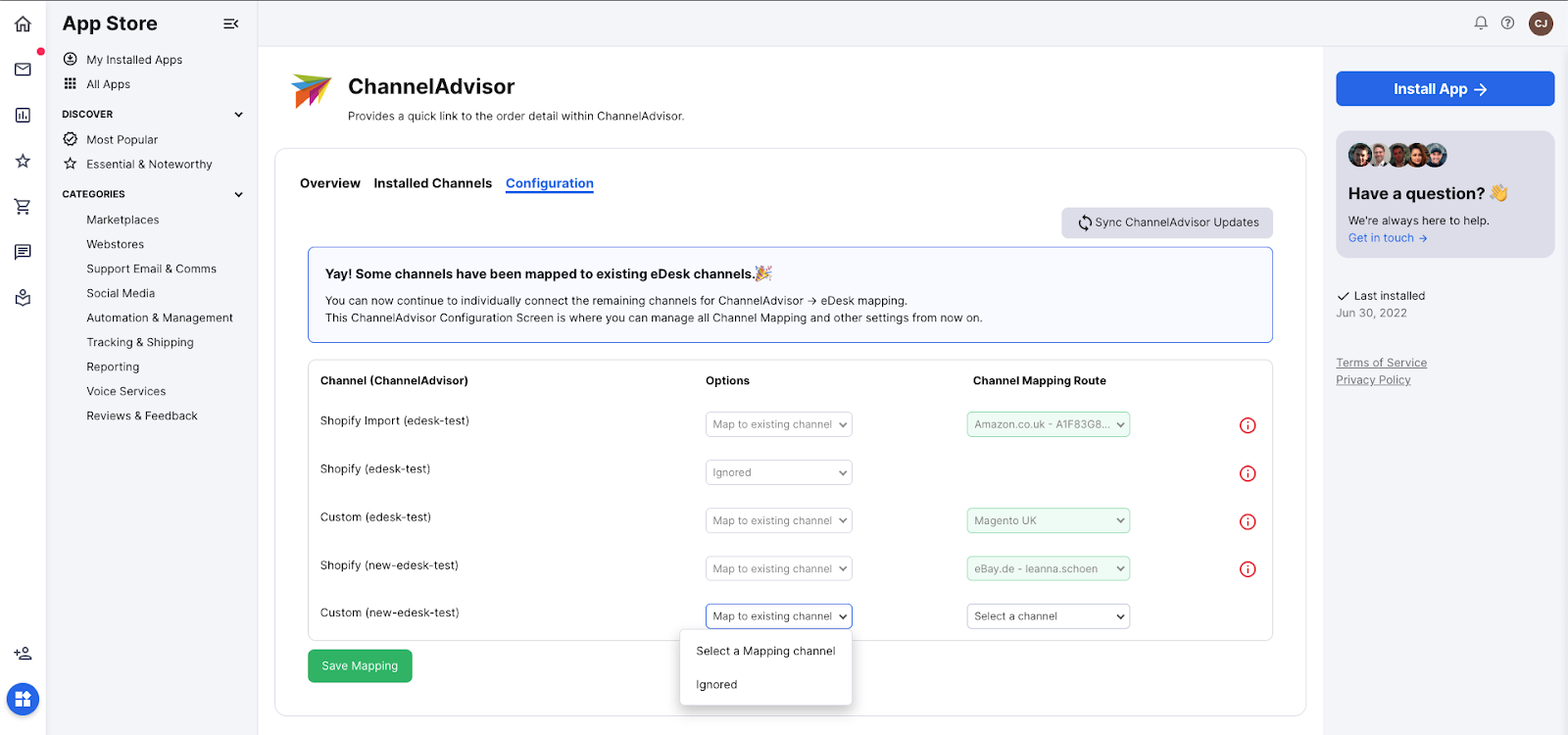Click info icon for Custom (edesk-test) row
The image size is (1568, 735).
[x=1248, y=521]
